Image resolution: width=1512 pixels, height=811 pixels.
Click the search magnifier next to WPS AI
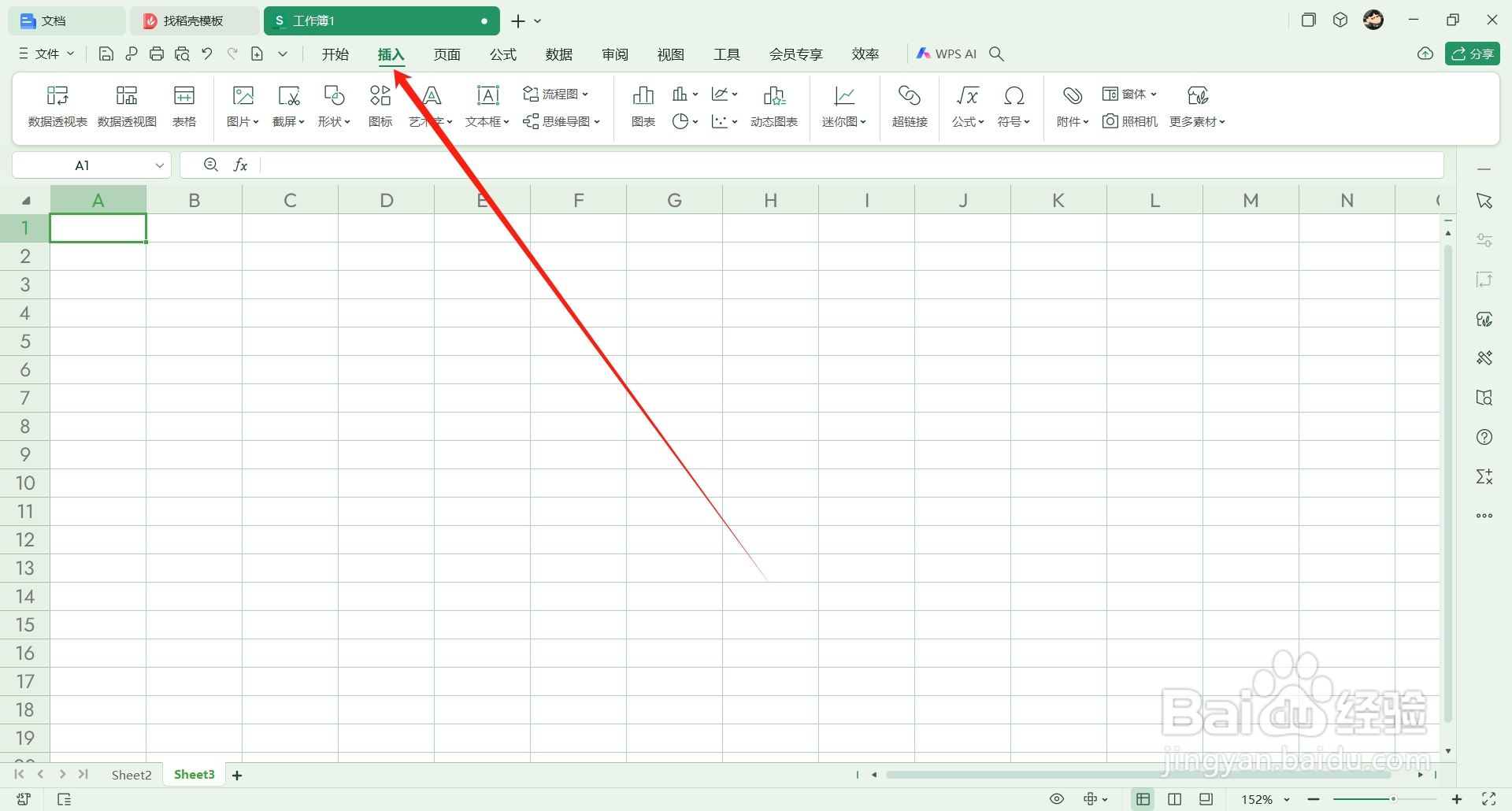[x=996, y=54]
